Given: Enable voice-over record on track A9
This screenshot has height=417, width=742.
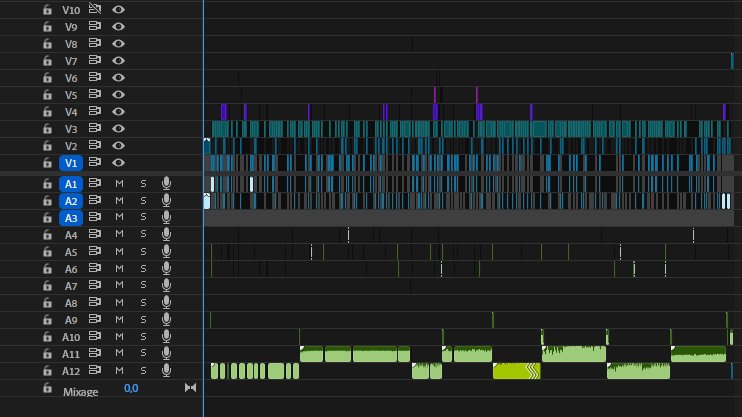Looking at the screenshot, I should [x=166, y=319].
